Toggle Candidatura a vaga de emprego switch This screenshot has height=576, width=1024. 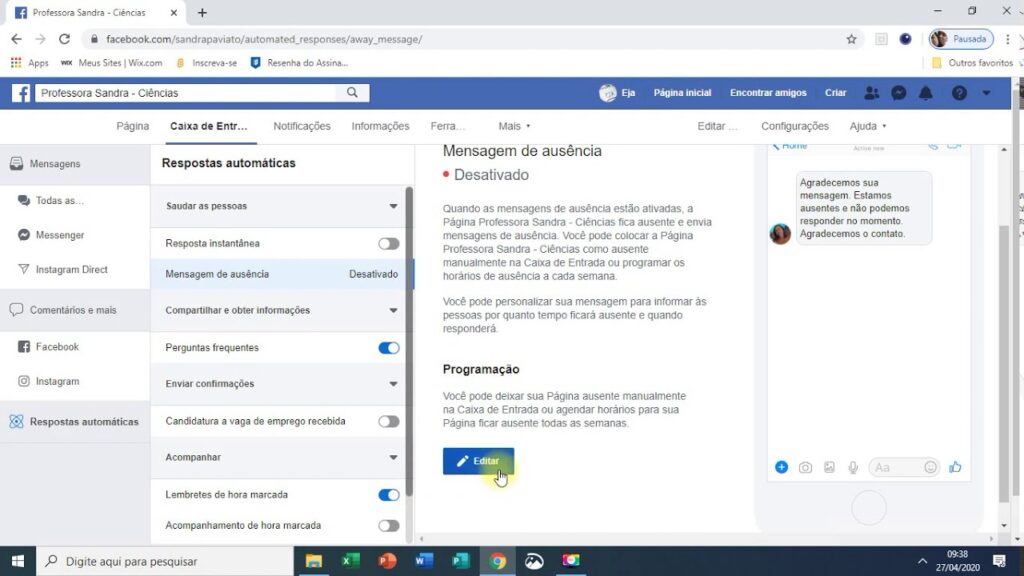click(x=389, y=421)
